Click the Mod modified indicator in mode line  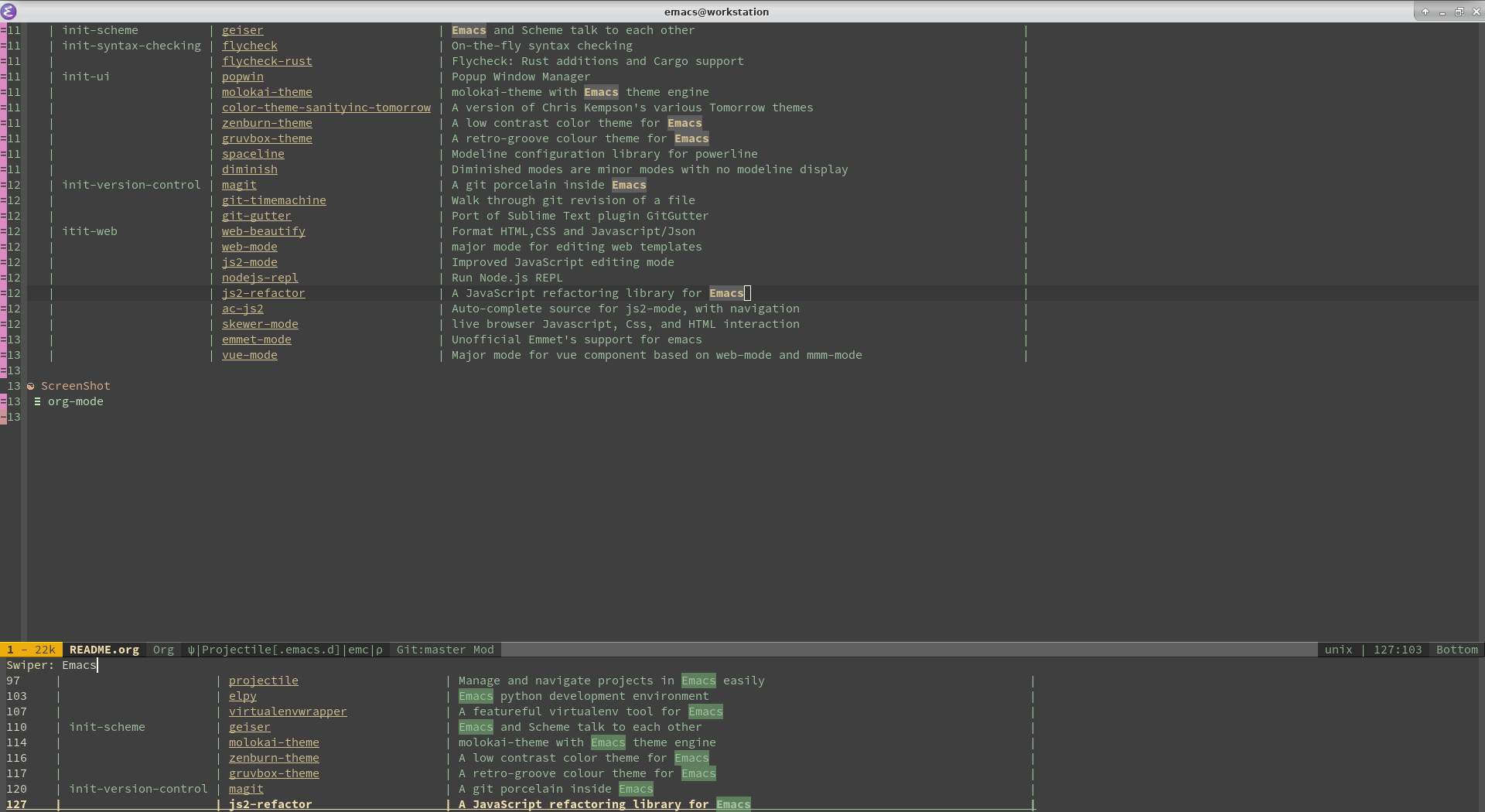[x=483, y=650]
